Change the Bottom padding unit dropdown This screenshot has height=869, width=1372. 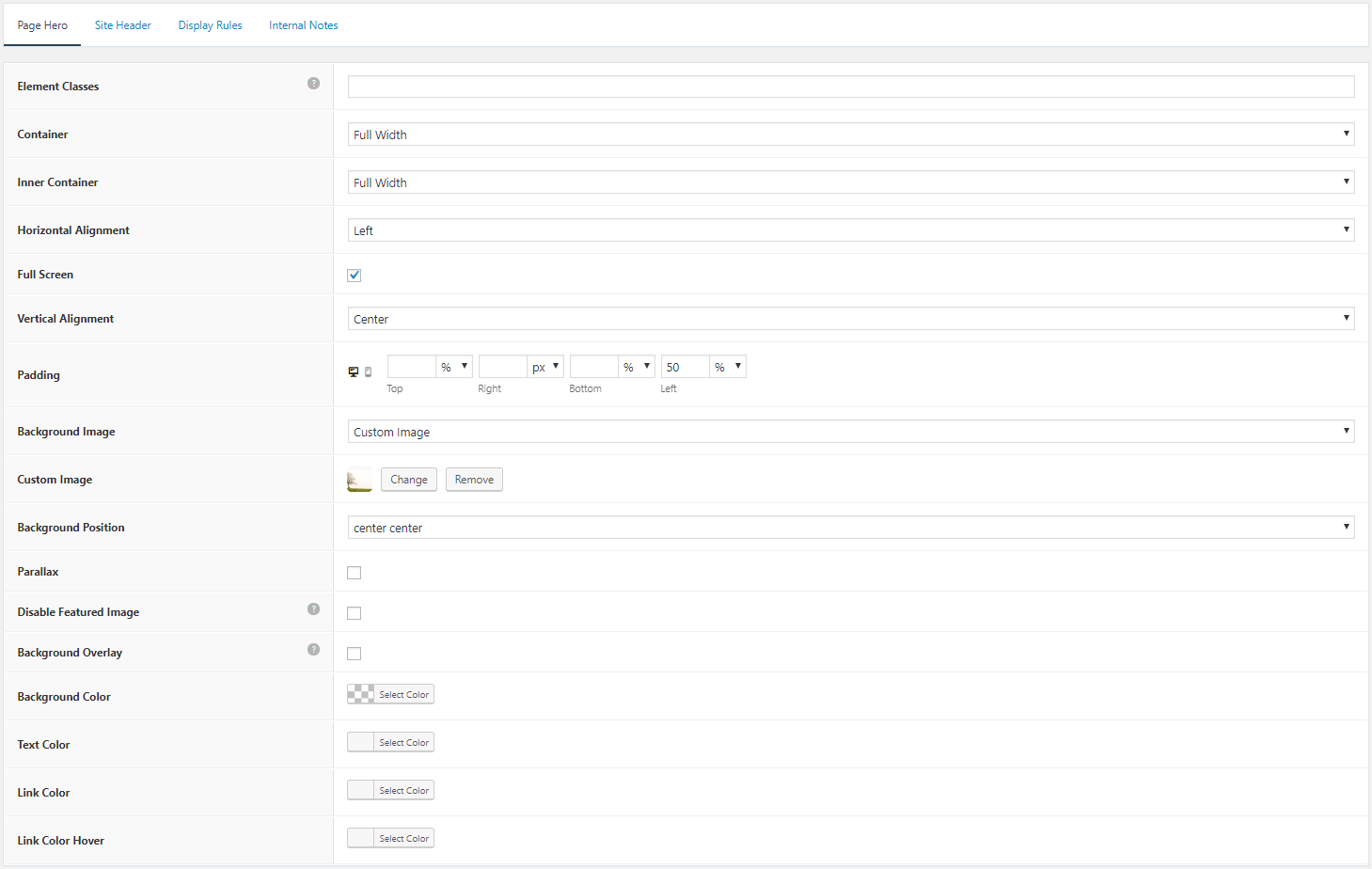(x=637, y=367)
